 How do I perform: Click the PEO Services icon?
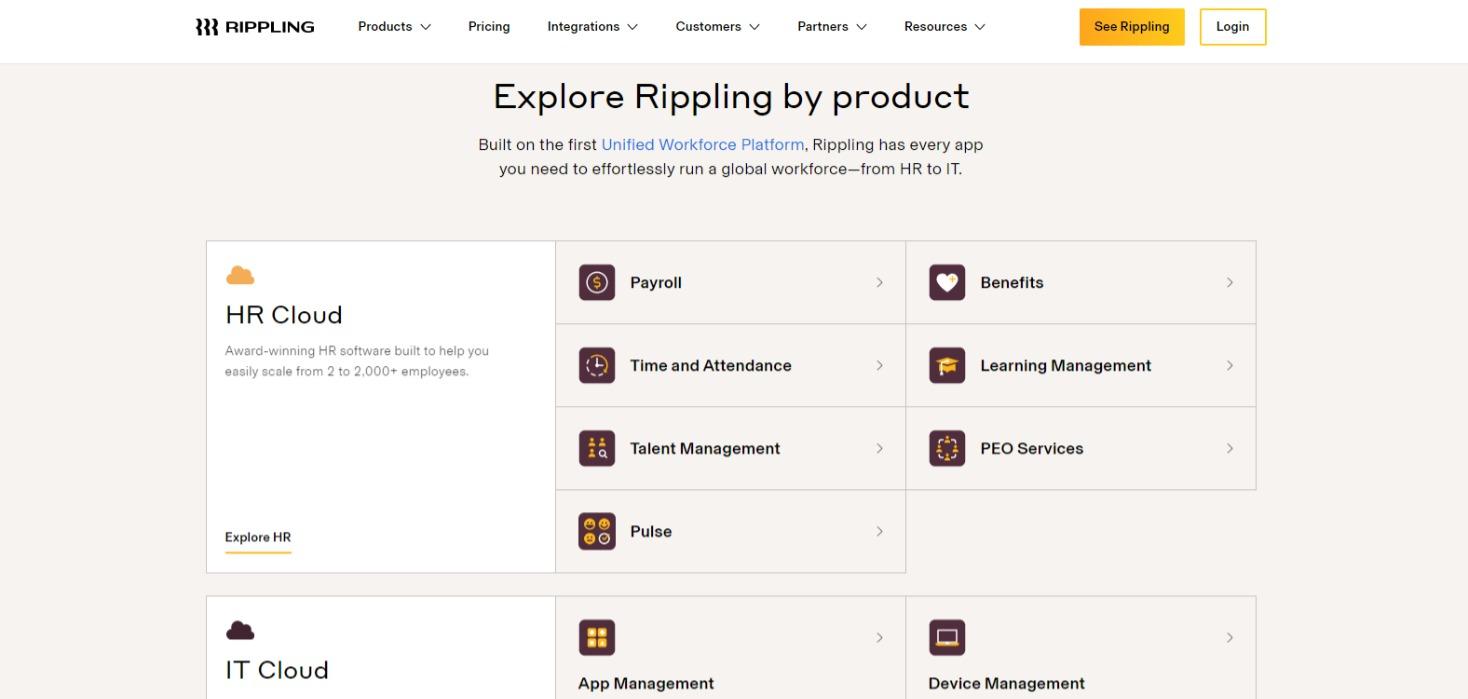pos(947,448)
